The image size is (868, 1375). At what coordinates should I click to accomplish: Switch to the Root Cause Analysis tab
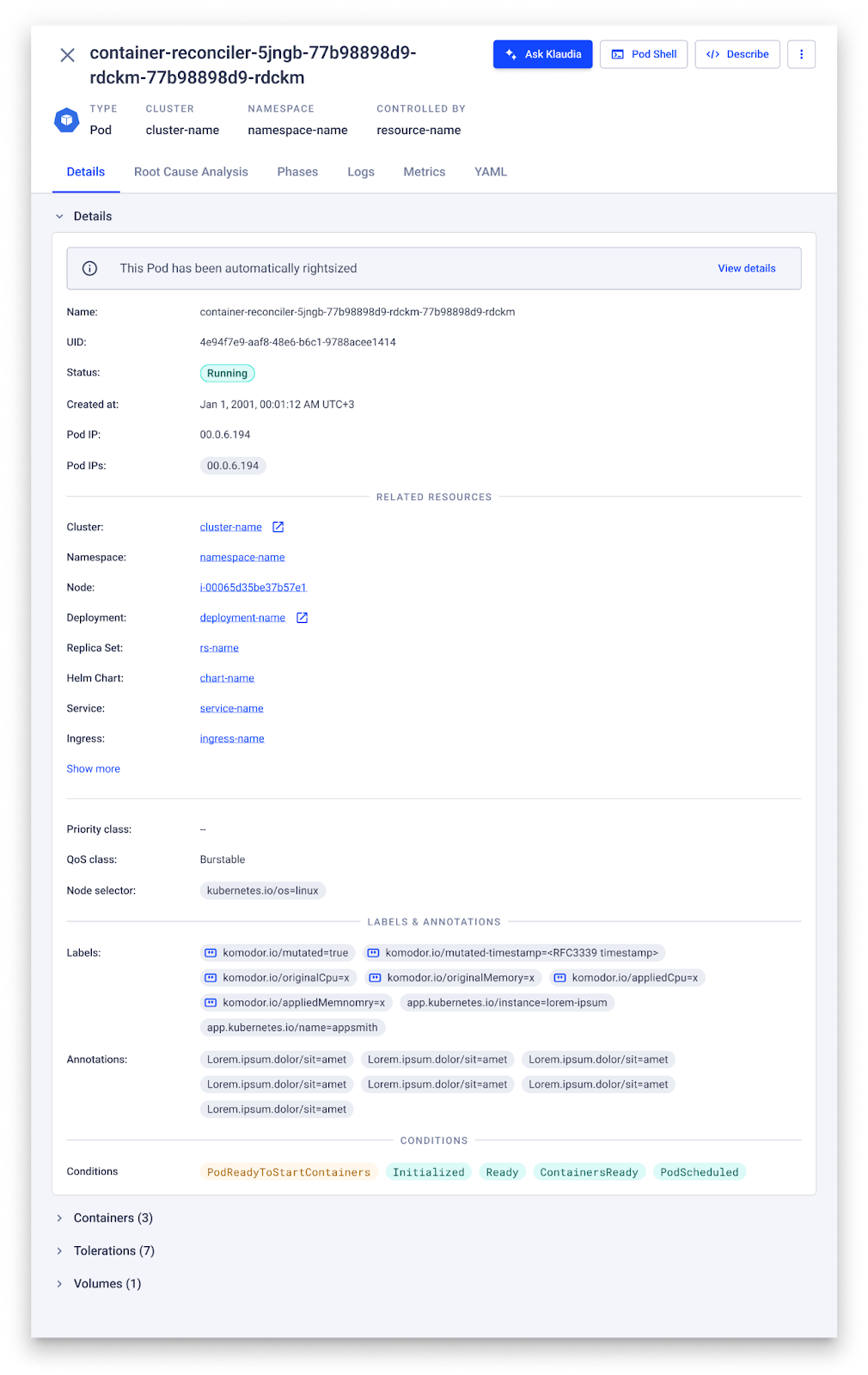(x=191, y=172)
